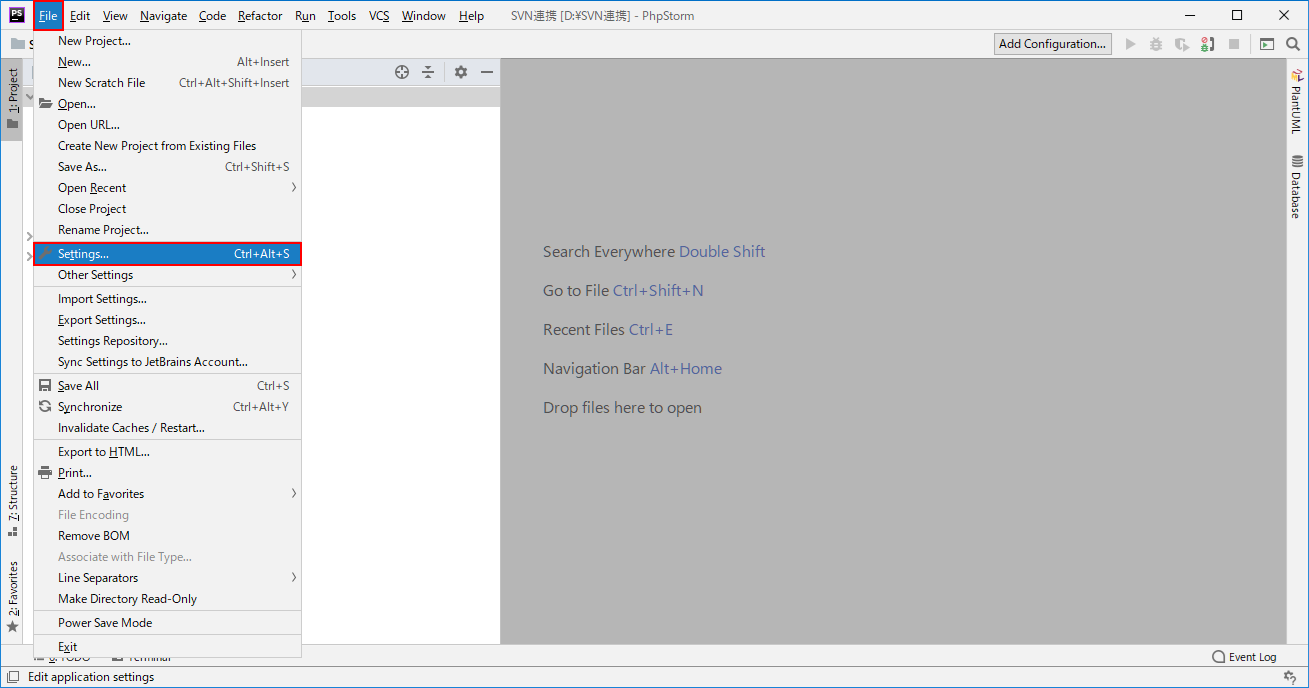Open the Window menu
Viewport: 1309px width, 688px height.
pos(424,16)
